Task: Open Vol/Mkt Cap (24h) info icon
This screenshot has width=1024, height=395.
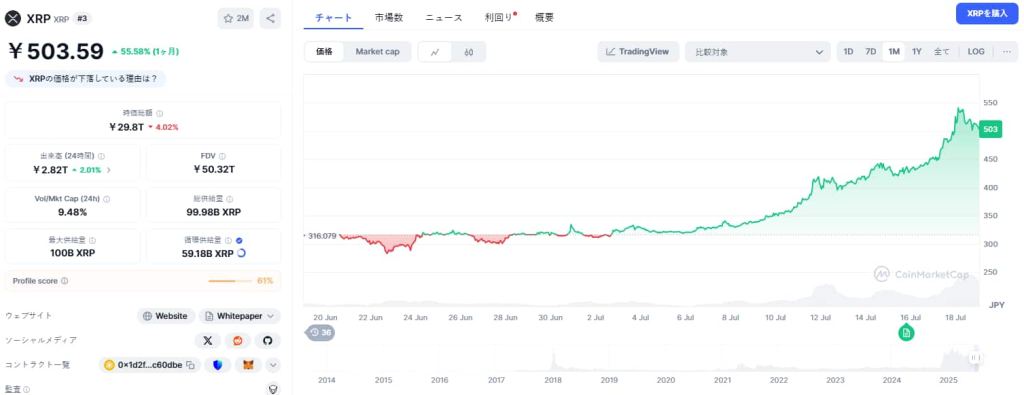Action: pos(106,199)
